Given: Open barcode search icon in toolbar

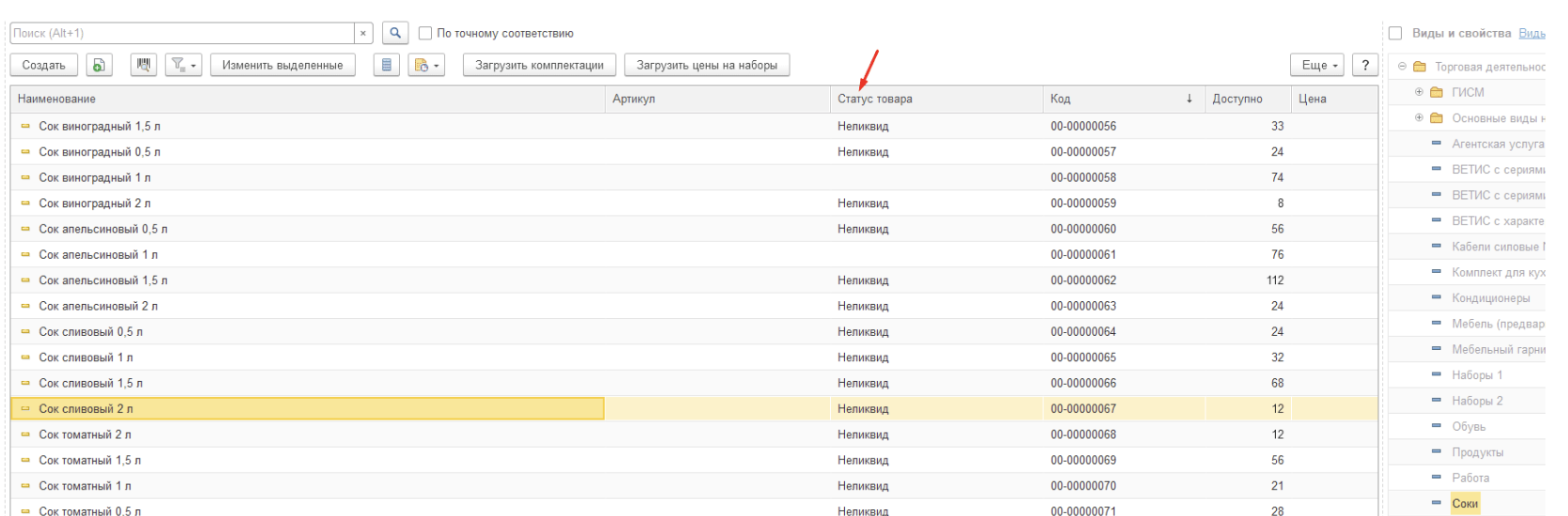Looking at the screenshot, I should (x=144, y=65).
